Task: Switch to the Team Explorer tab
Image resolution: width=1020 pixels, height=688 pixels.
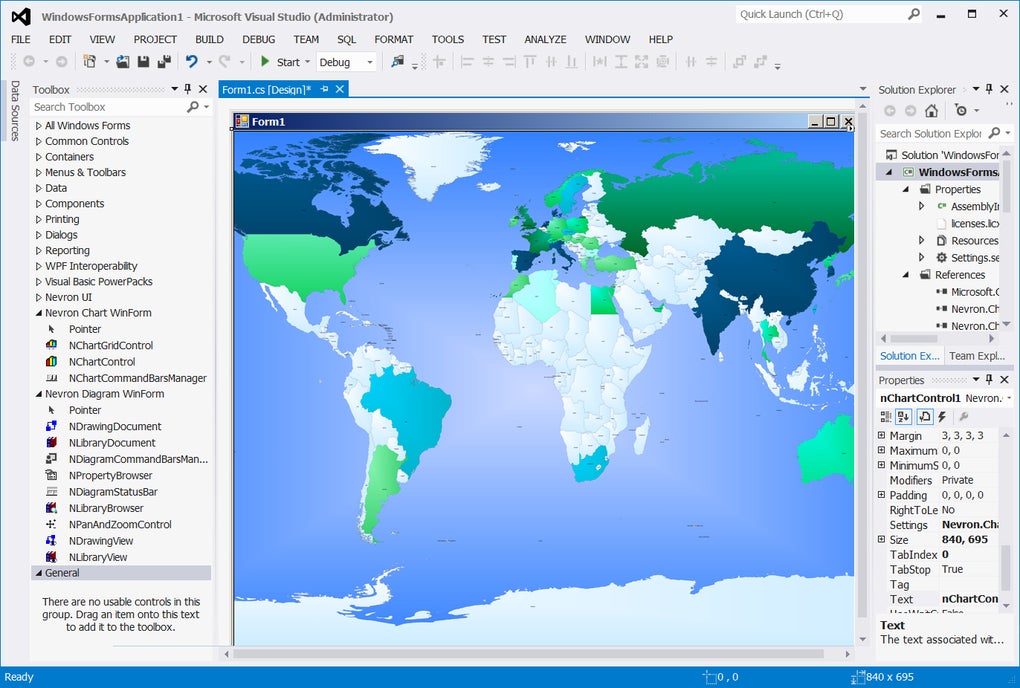Action: (x=977, y=355)
